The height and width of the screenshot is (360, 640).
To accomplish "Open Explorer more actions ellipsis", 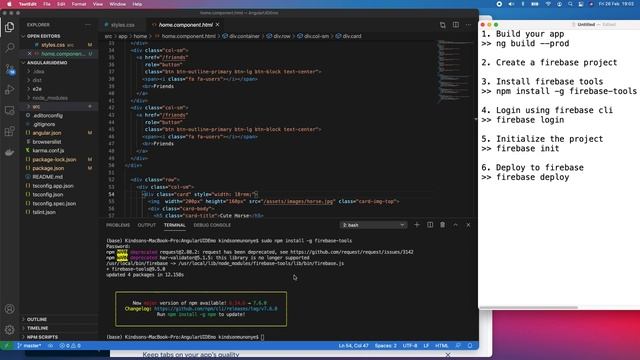I will tap(88, 25).
